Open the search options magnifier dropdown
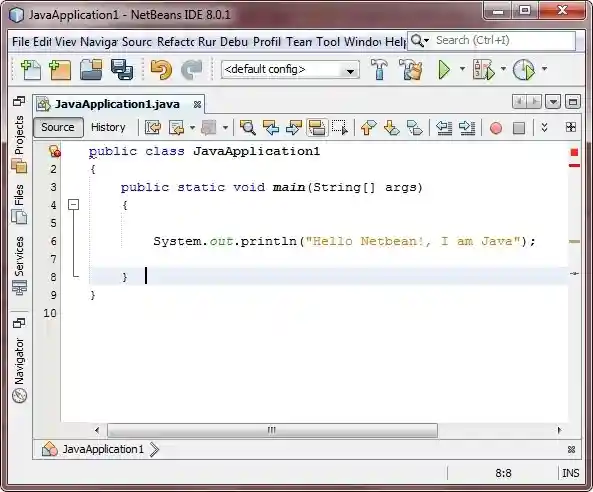The image size is (593, 492). click(420, 40)
